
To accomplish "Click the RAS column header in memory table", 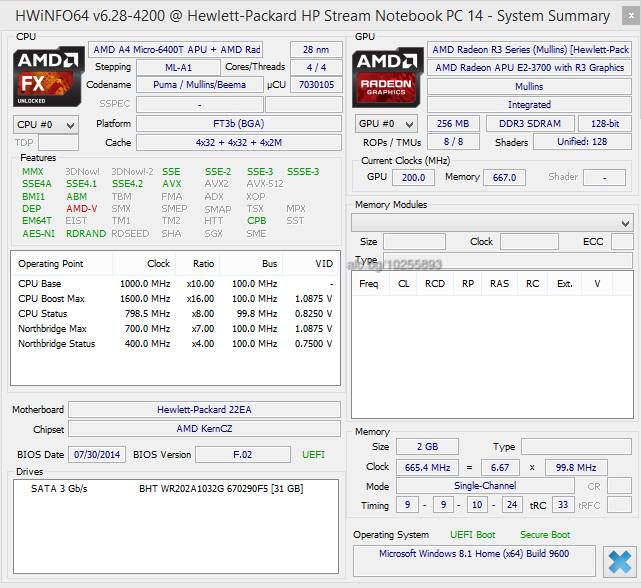I will [x=500, y=283].
